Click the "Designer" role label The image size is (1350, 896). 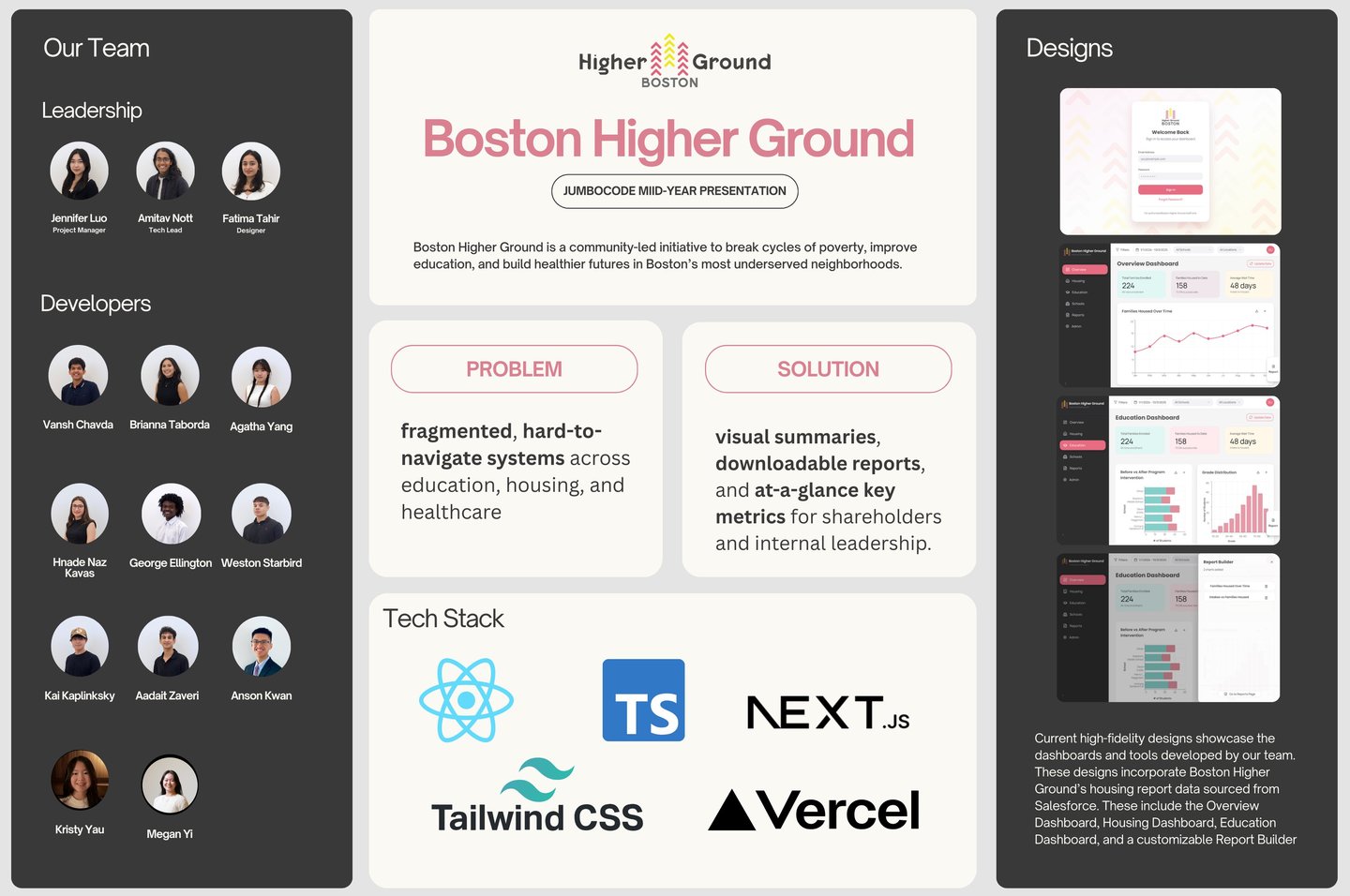tap(251, 231)
